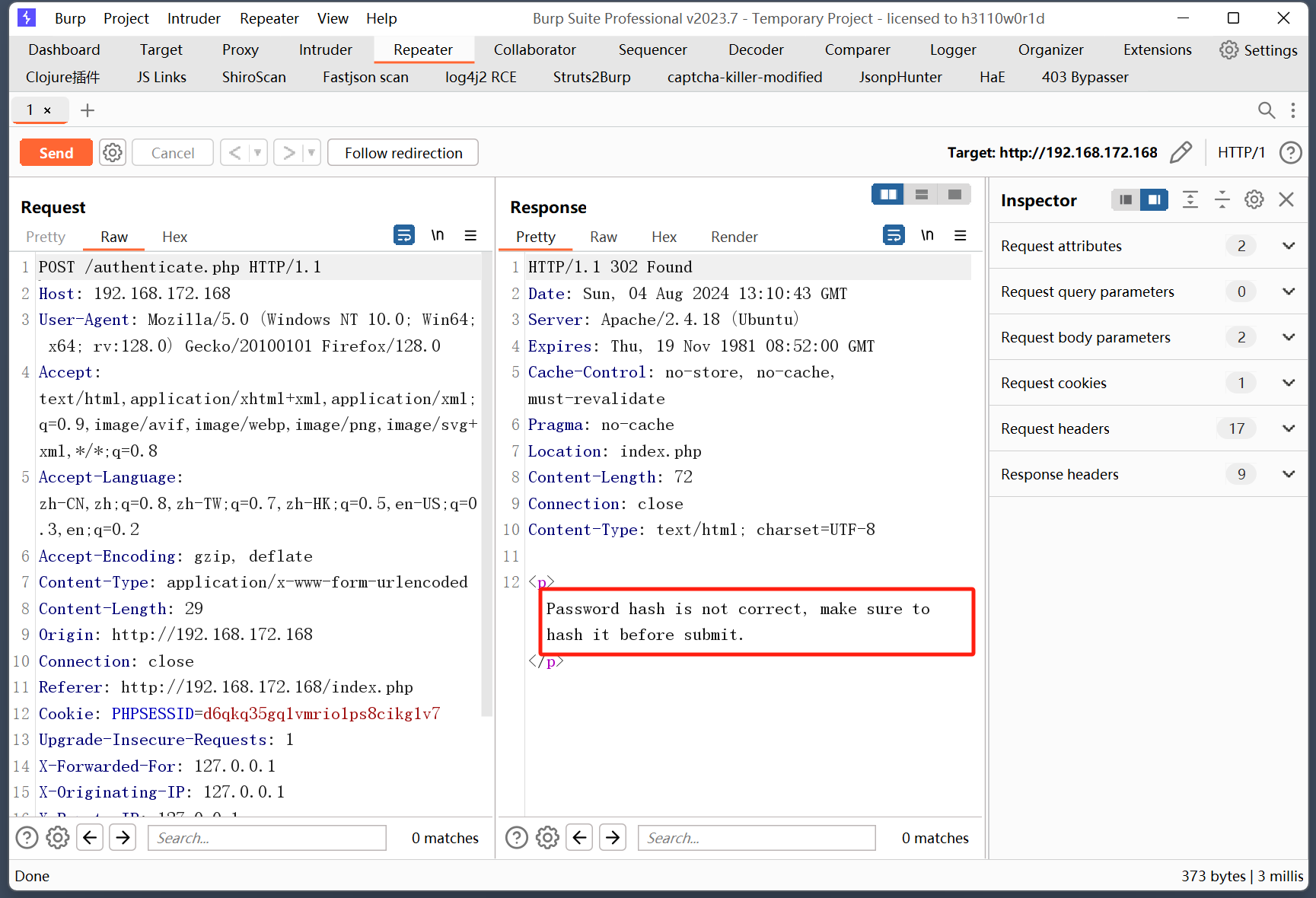Collapse all Inspector sections icon
Viewport: 1316px width, 898px height.
[x=1222, y=199]
